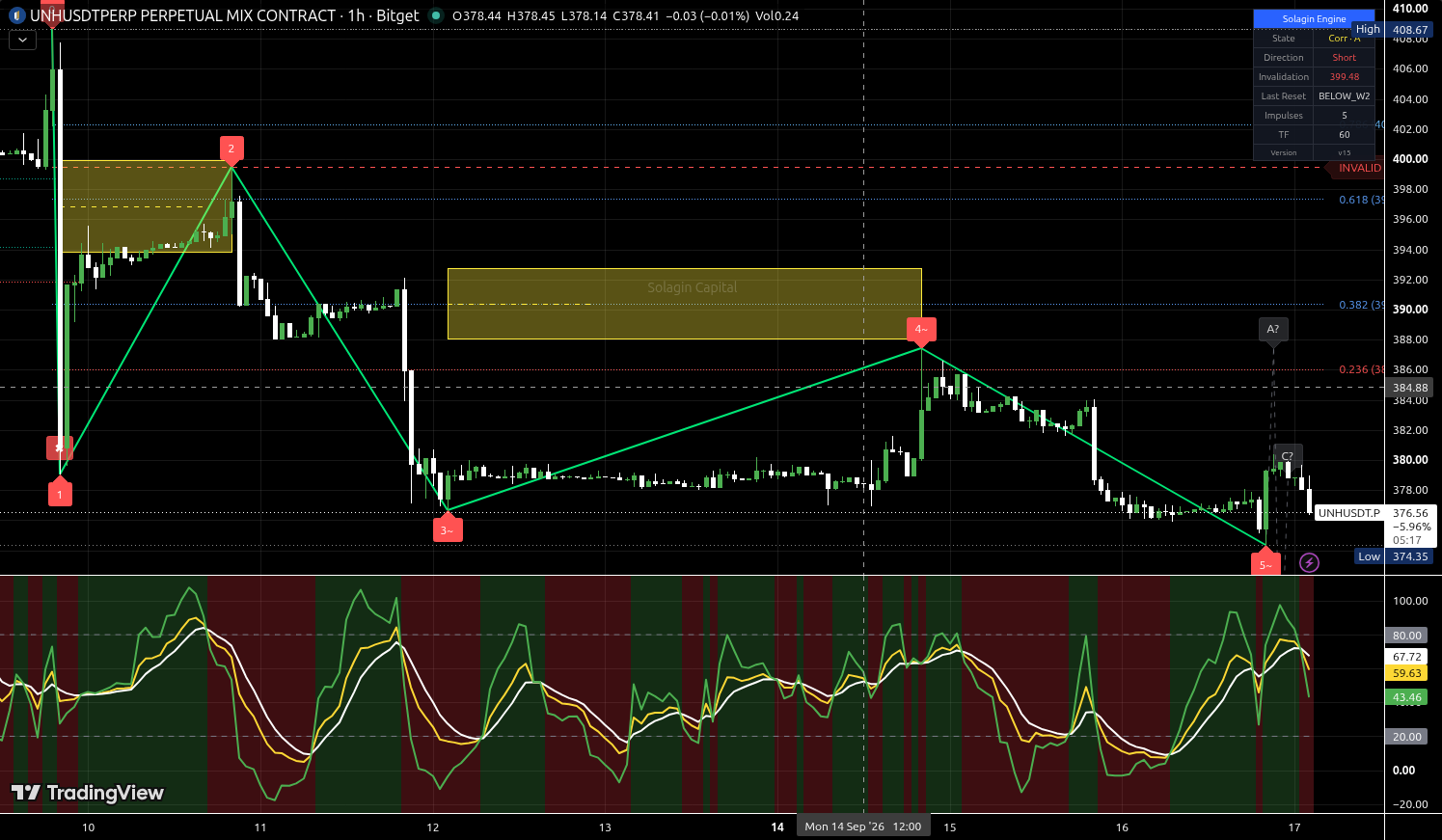1442x840 pixels.
Task: Select the Solagin Capital yellow zone box
Action: pos(684,304)
